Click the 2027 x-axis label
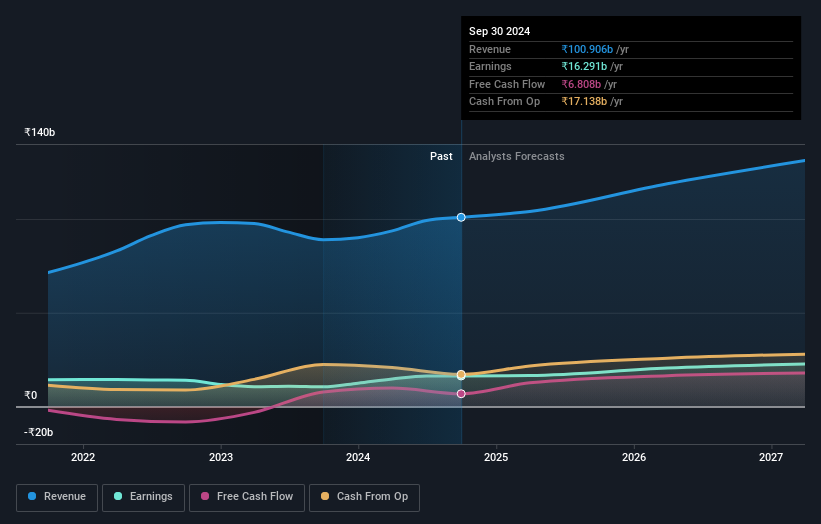The width and height of the screenshot is (821, 524). (771, 458)
